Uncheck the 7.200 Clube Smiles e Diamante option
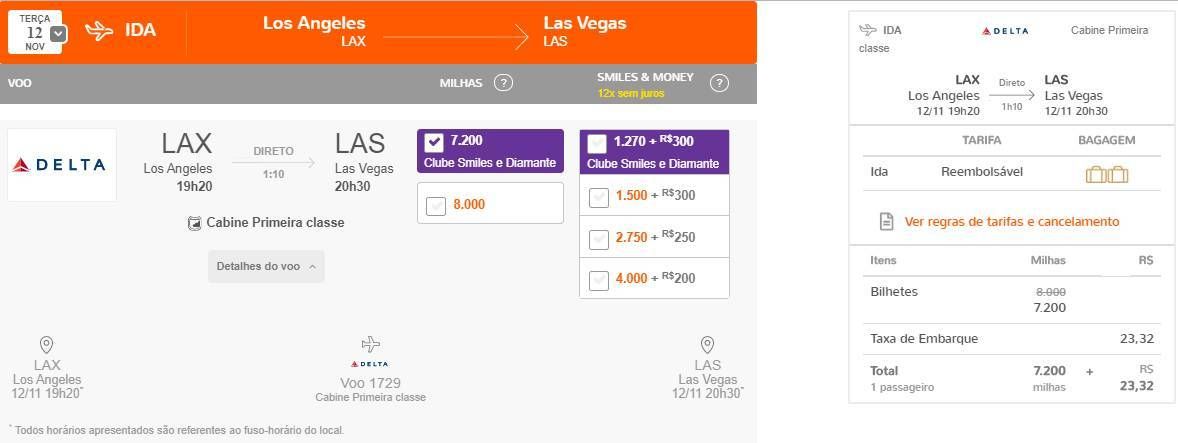The width and height of the screenshot is (1178, 443). click(434, 143)
